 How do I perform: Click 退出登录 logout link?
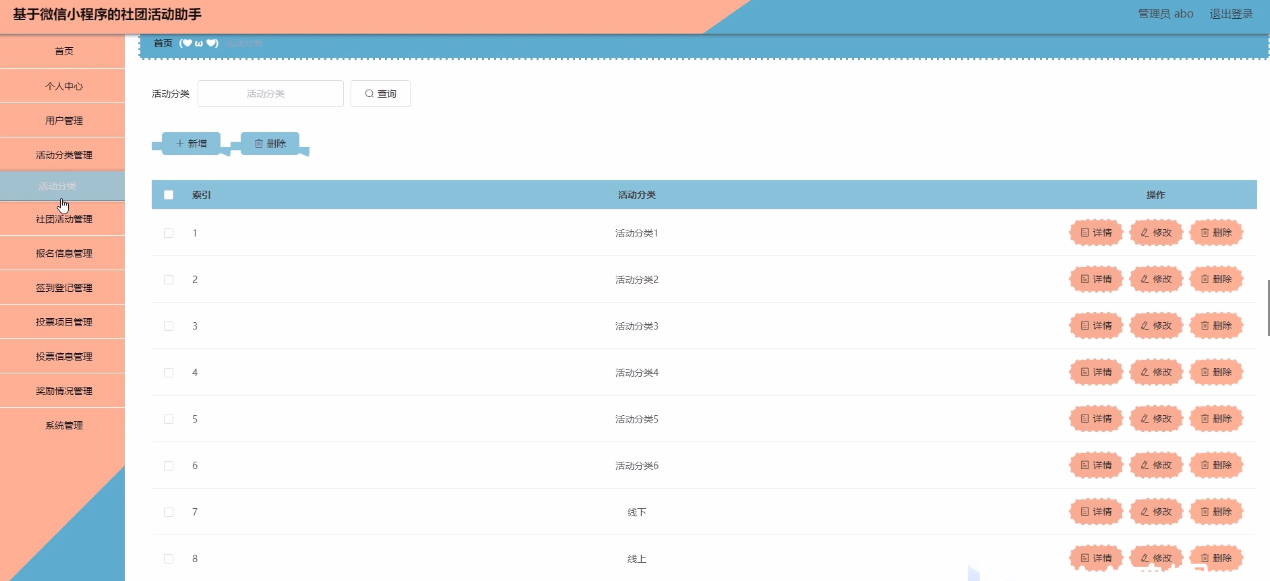1231,14
